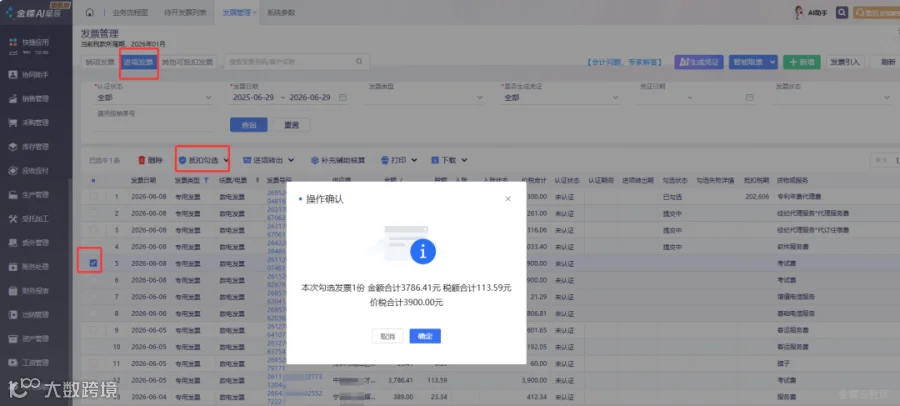Tick the checkbox of row 10

click(94, 347)
